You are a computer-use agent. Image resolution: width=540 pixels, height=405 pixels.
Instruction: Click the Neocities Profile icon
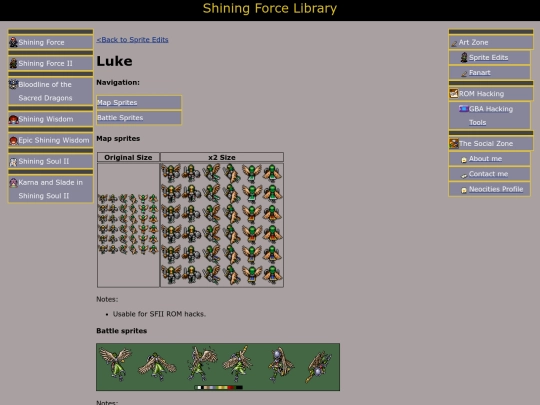point(464,190)
